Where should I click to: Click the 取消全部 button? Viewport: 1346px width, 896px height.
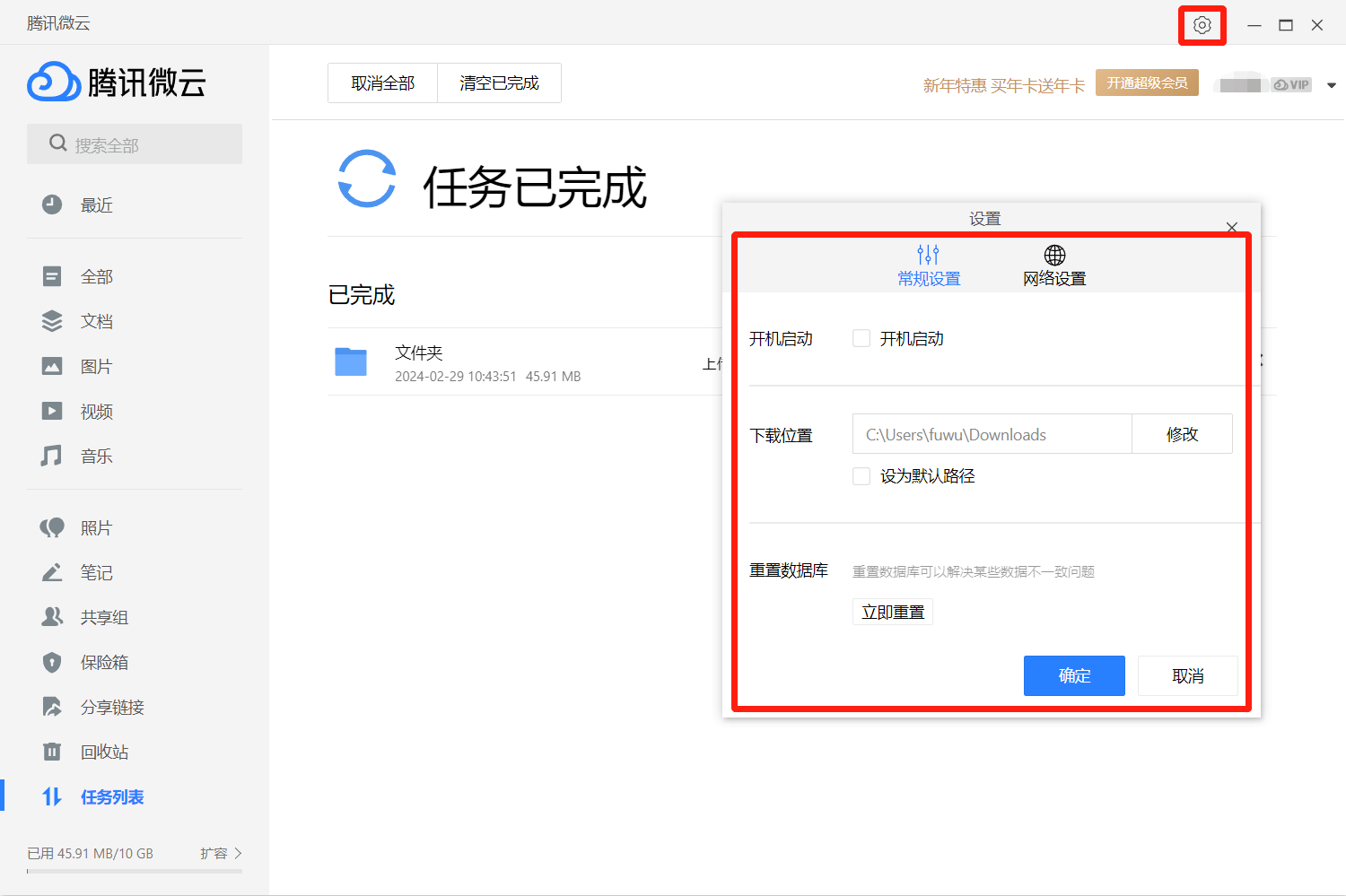[382, 83]
